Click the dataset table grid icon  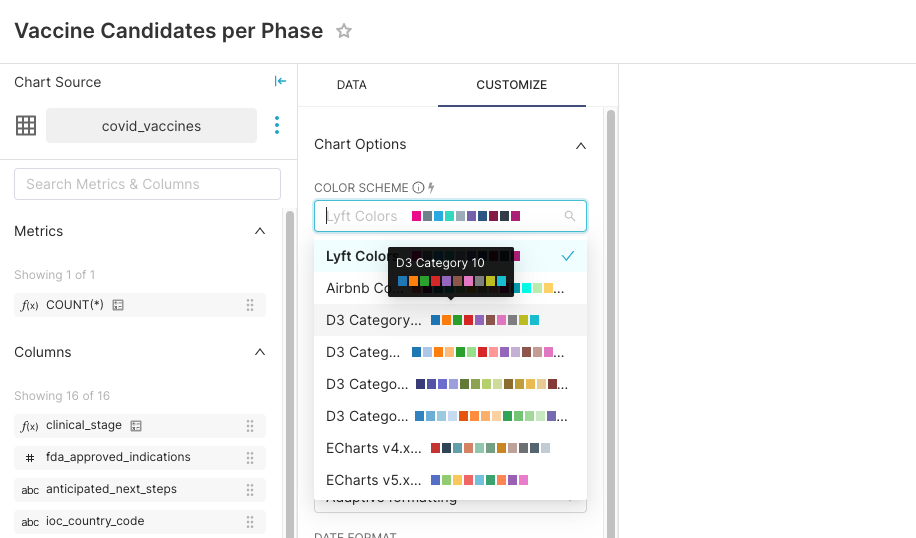26,126
